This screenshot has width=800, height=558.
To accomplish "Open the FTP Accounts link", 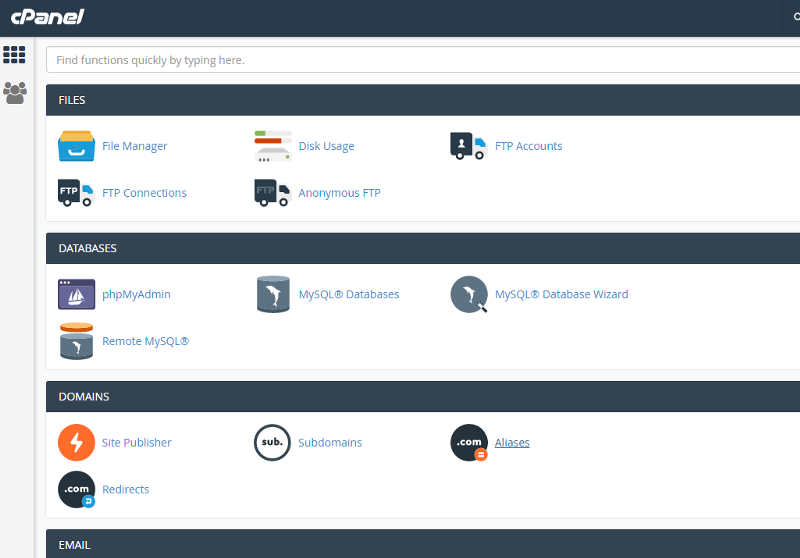I will pos(529,146).
